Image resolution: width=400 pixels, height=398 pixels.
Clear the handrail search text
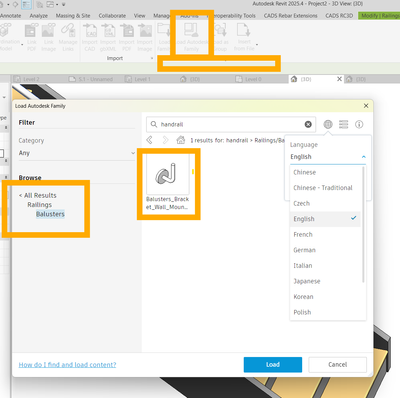(308, 124)
